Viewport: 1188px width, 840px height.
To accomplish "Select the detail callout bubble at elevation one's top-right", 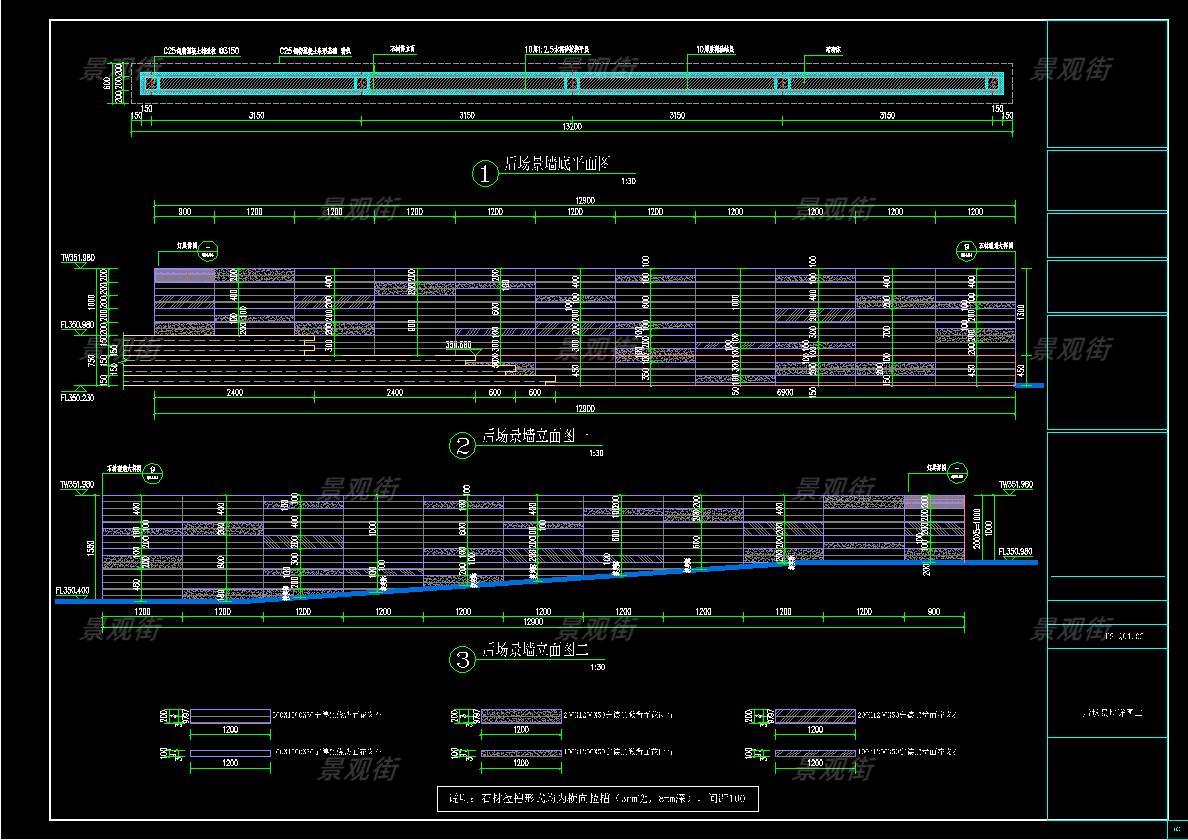I will click(967, 248).
